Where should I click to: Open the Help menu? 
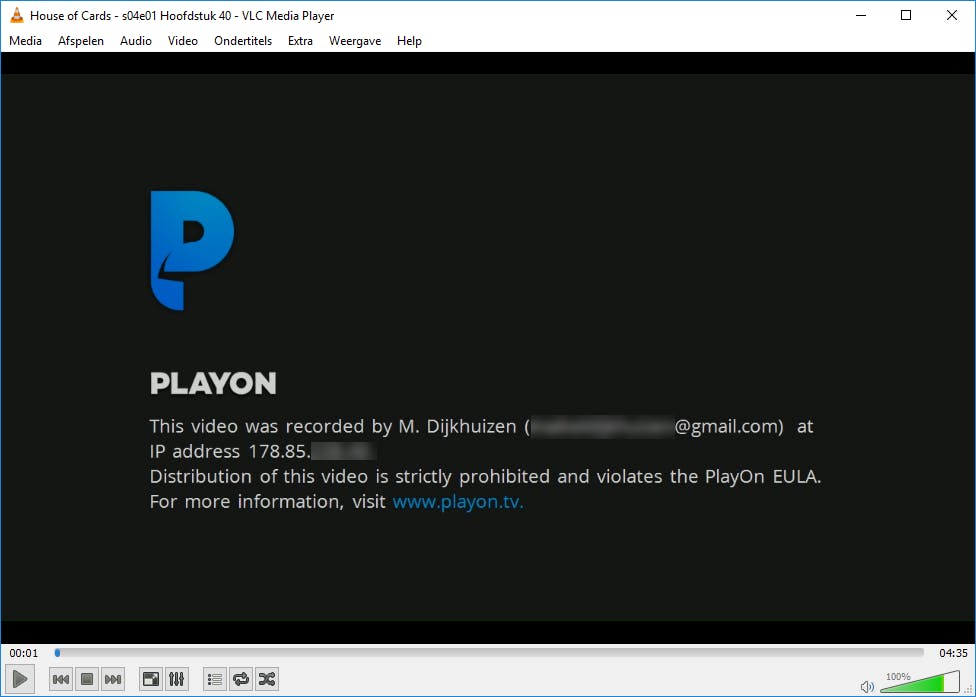[x=409, y=40]
